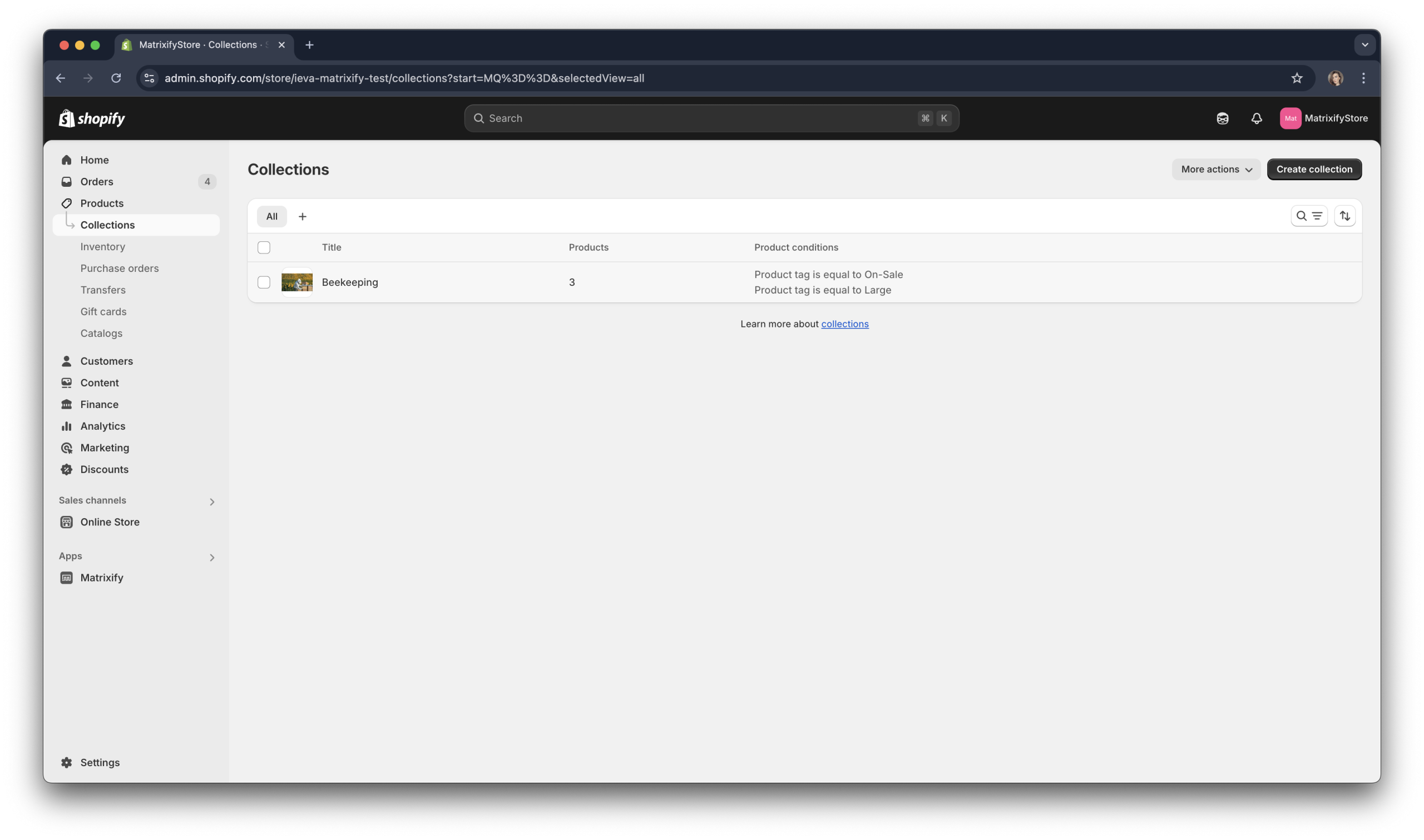Click the sort collections arrows icon
Screen dimensions: 1424x840
1344,216
